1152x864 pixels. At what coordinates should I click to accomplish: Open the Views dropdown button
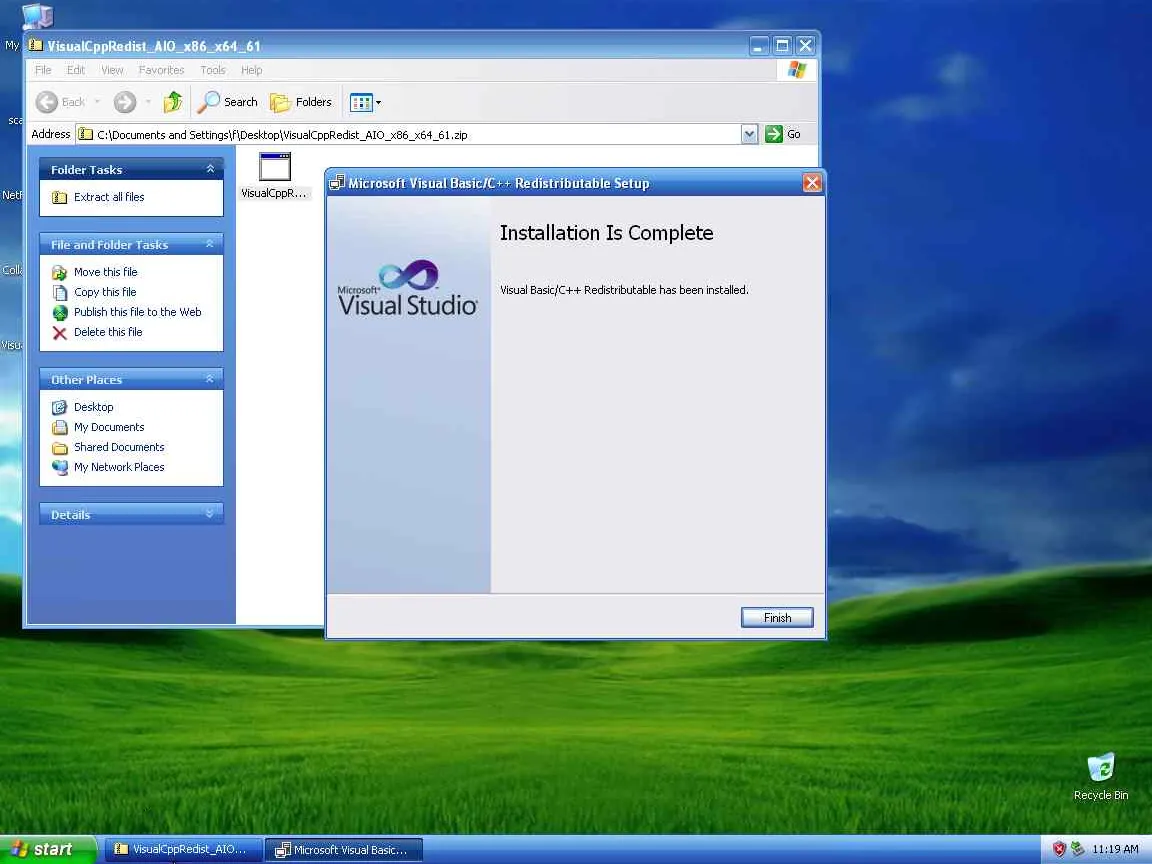click(x=365, y=102)
